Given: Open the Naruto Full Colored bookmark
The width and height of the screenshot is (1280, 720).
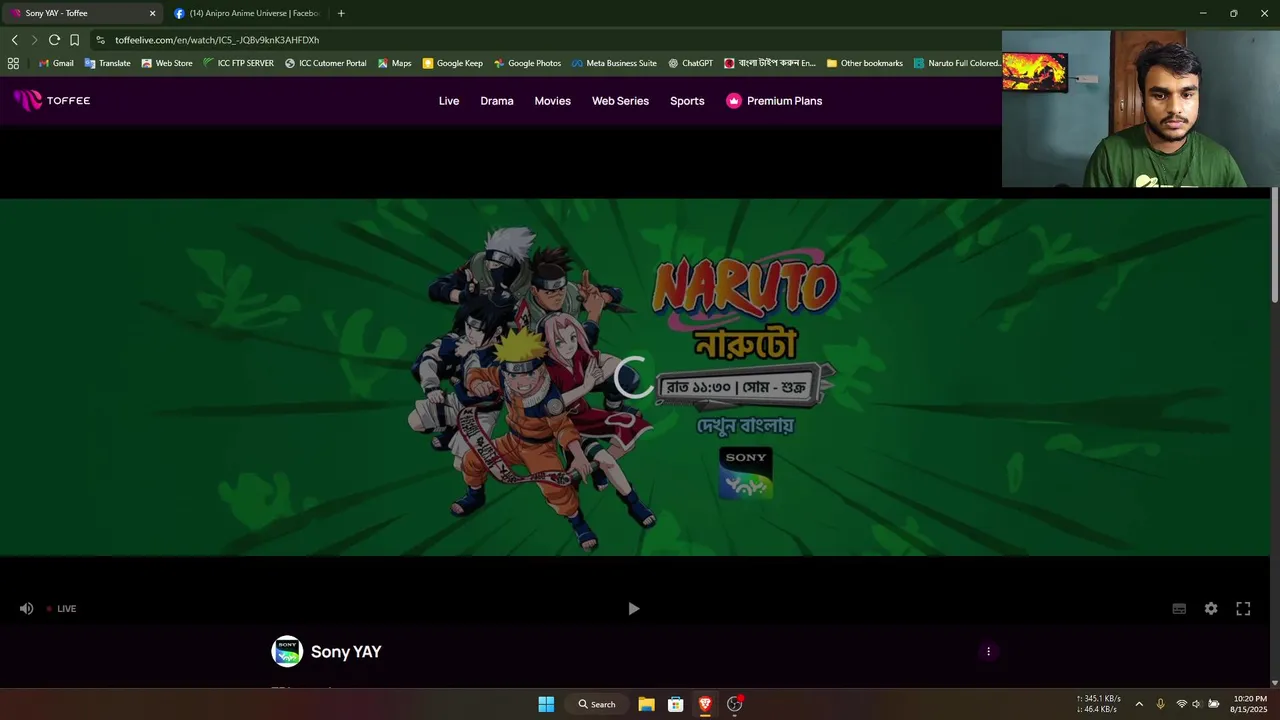Looking at the screenshot, I should 956,63.
